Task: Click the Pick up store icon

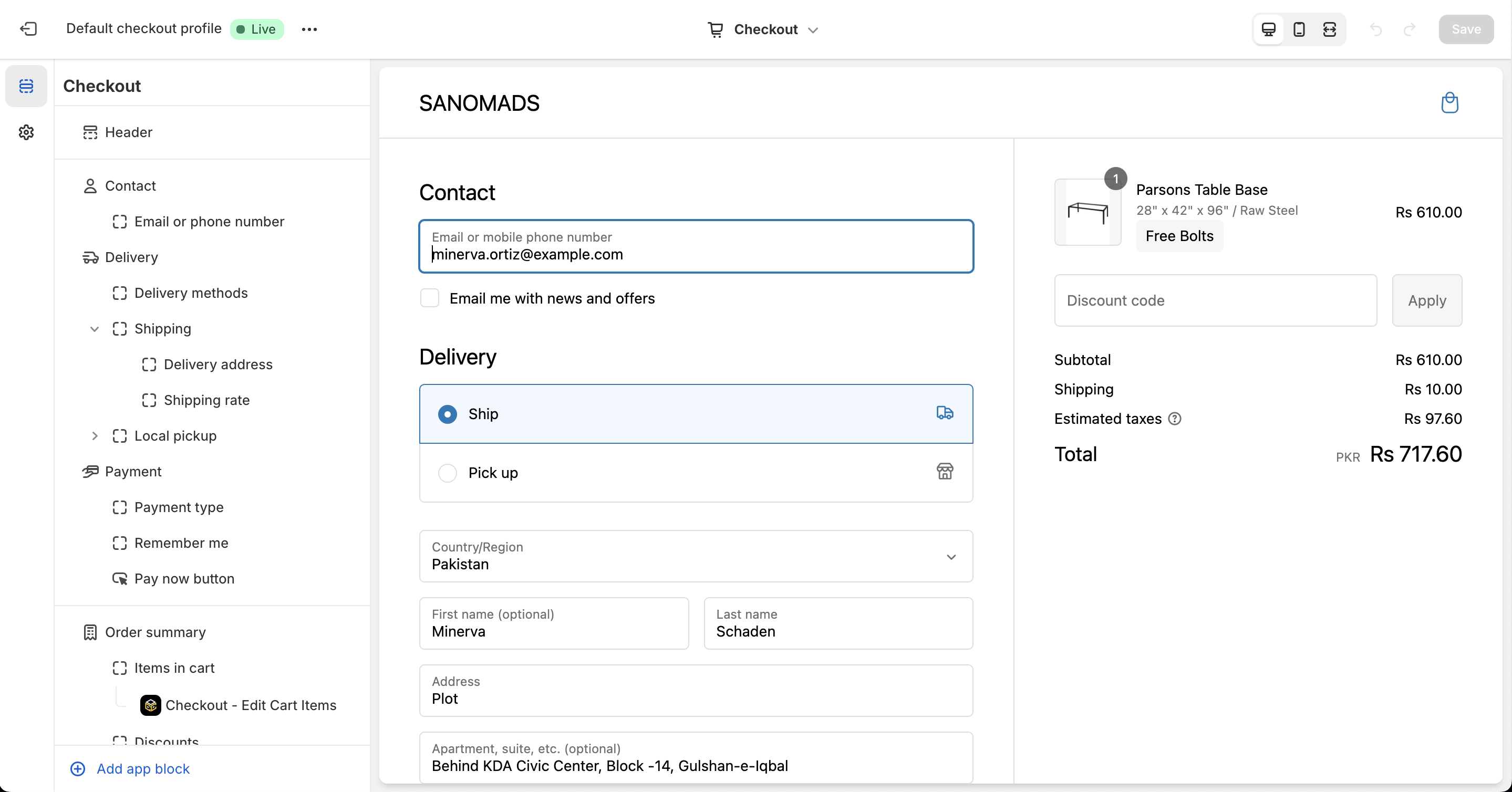Action: 945,472
